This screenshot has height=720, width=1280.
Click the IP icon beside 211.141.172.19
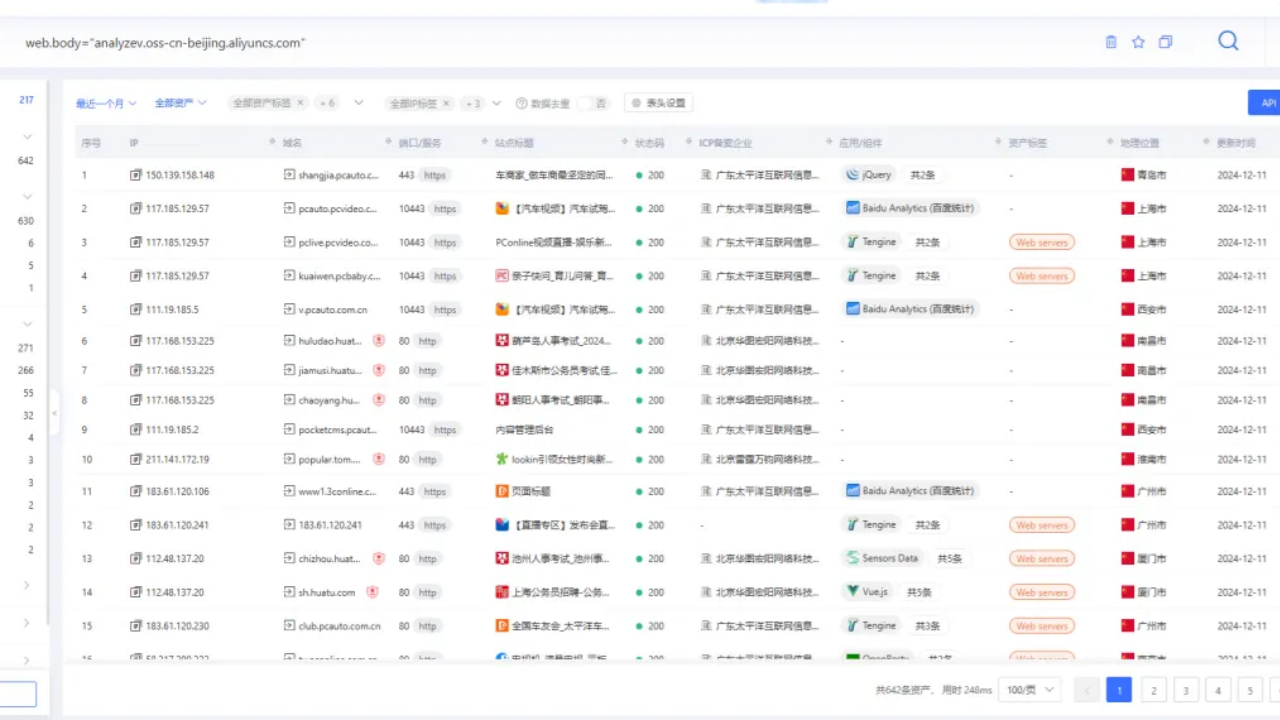[136, 460]
